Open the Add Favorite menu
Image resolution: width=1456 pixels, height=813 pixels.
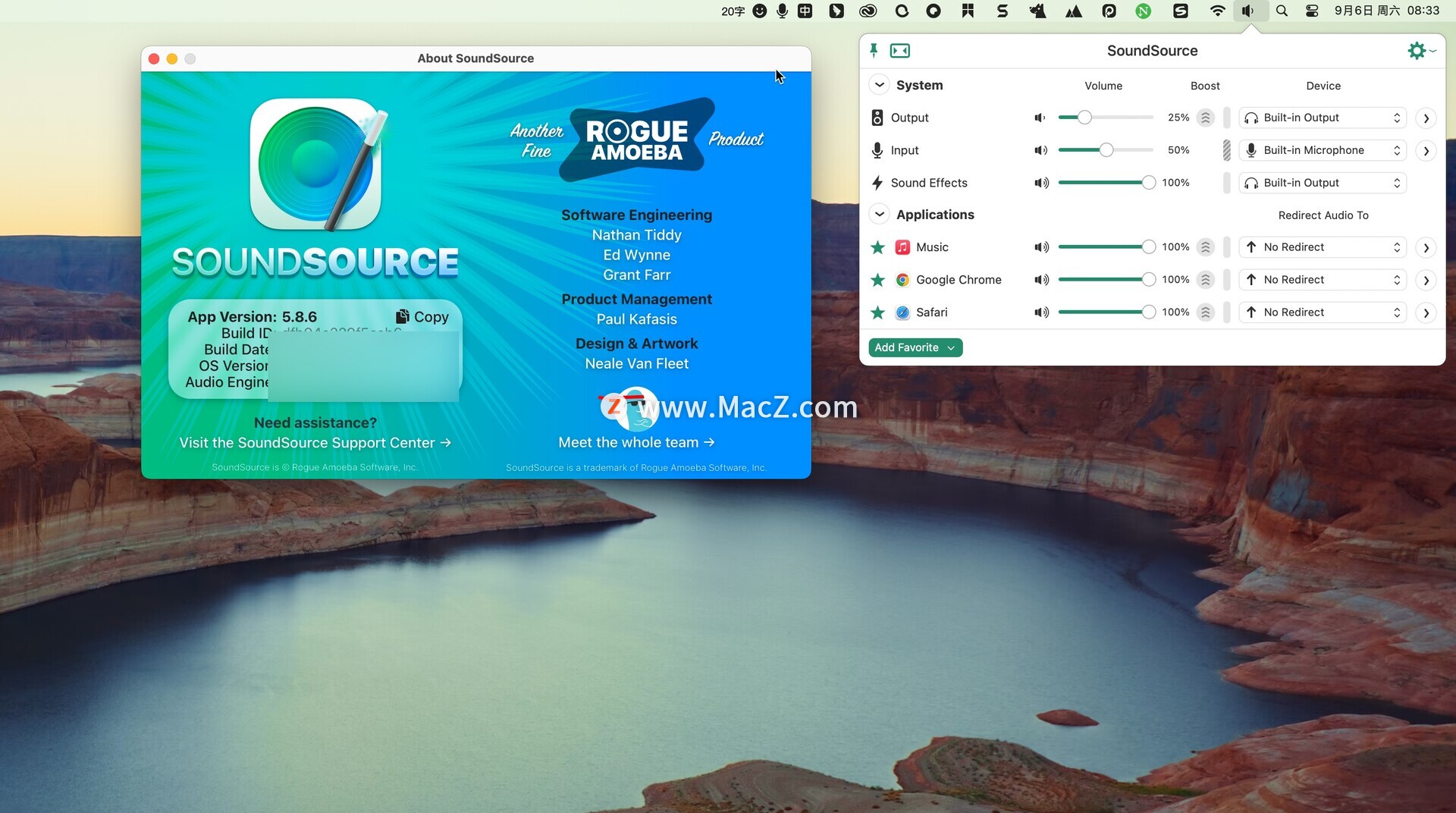click(x=915, y=347)
